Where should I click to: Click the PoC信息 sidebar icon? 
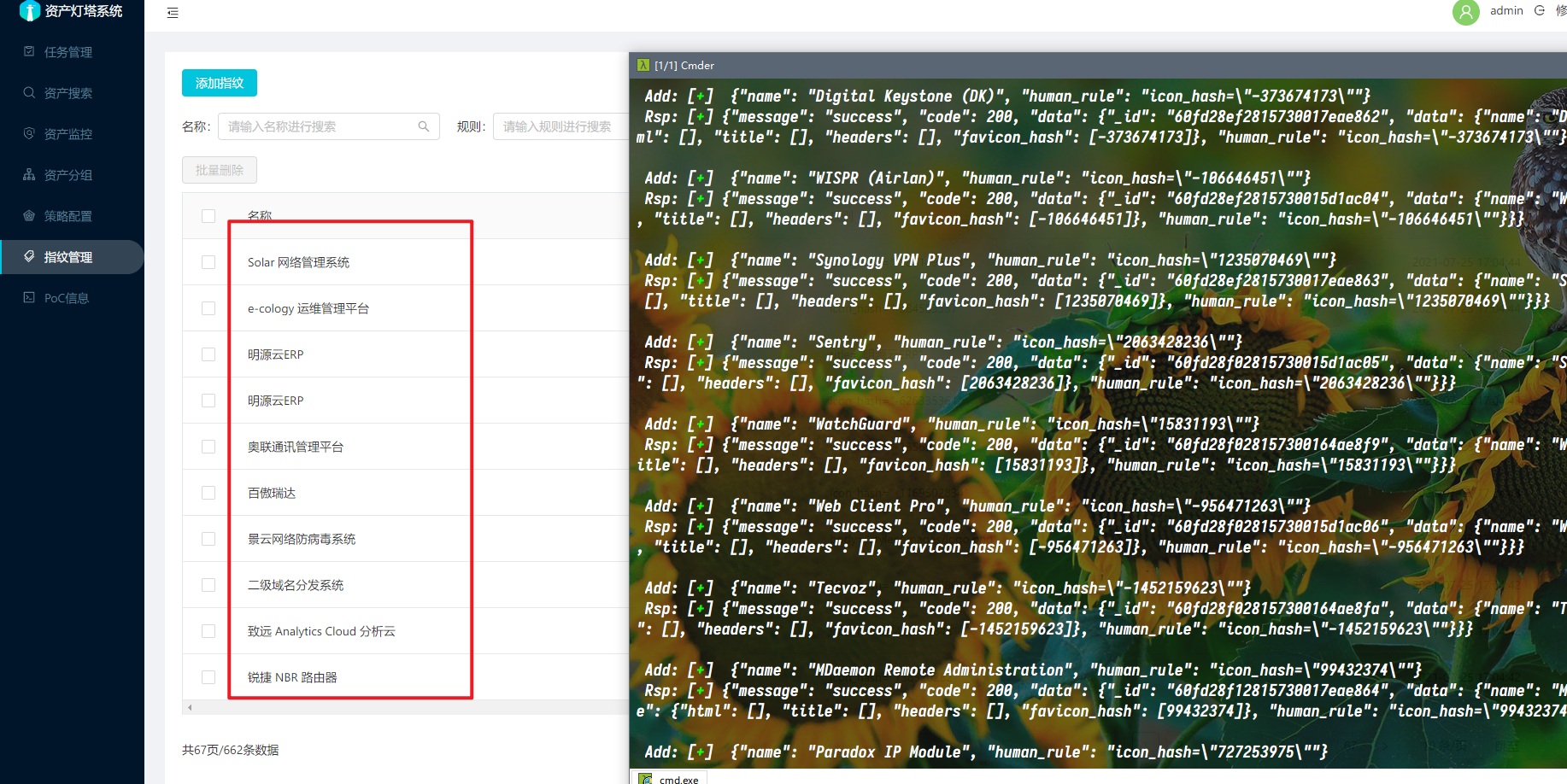pos(29,297)
